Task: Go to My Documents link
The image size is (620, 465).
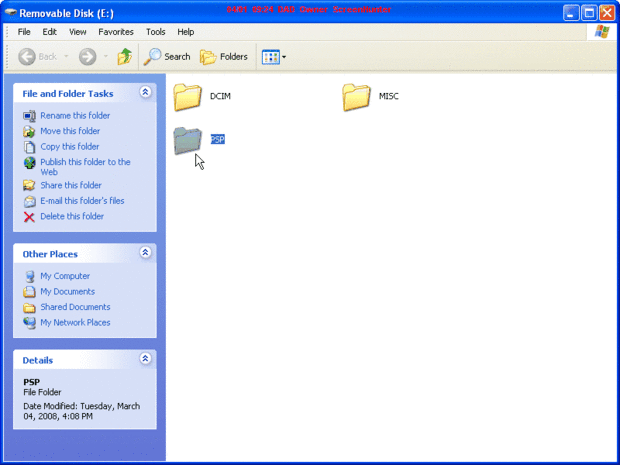Action: point(68,291)
